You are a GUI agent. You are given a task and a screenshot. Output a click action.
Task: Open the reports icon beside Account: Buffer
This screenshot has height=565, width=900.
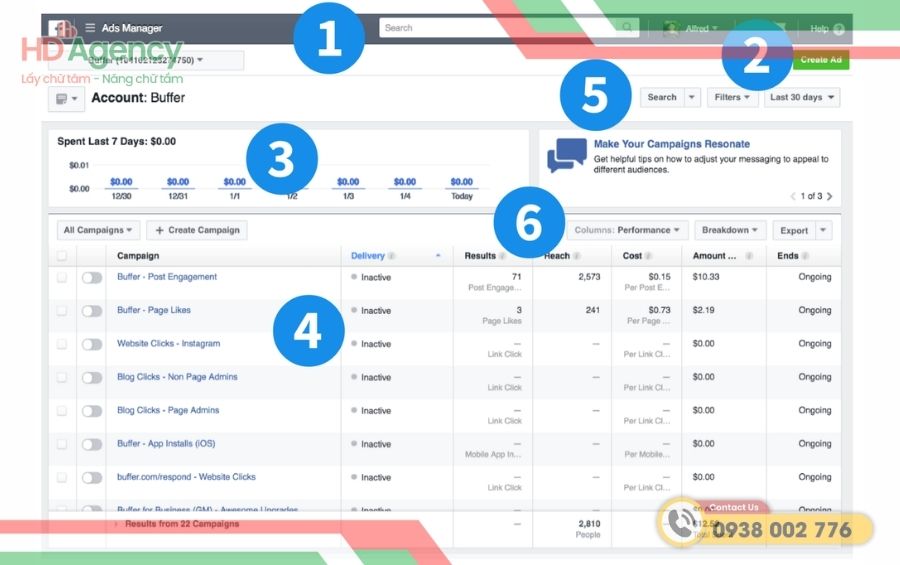pyautogui.click(x=67, y=99)
